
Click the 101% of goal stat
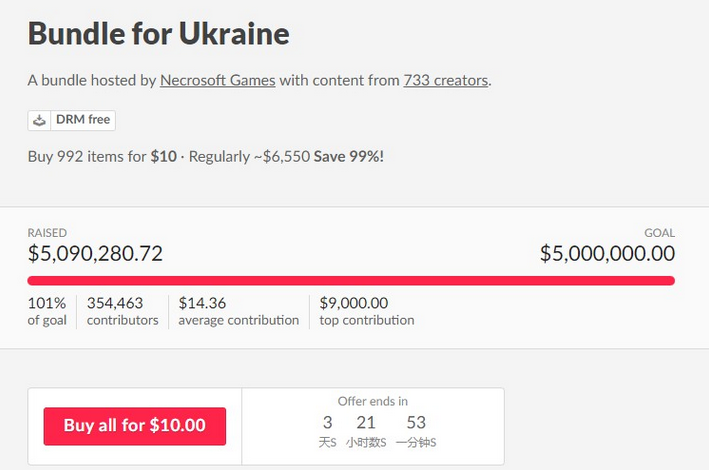point(47,311)
